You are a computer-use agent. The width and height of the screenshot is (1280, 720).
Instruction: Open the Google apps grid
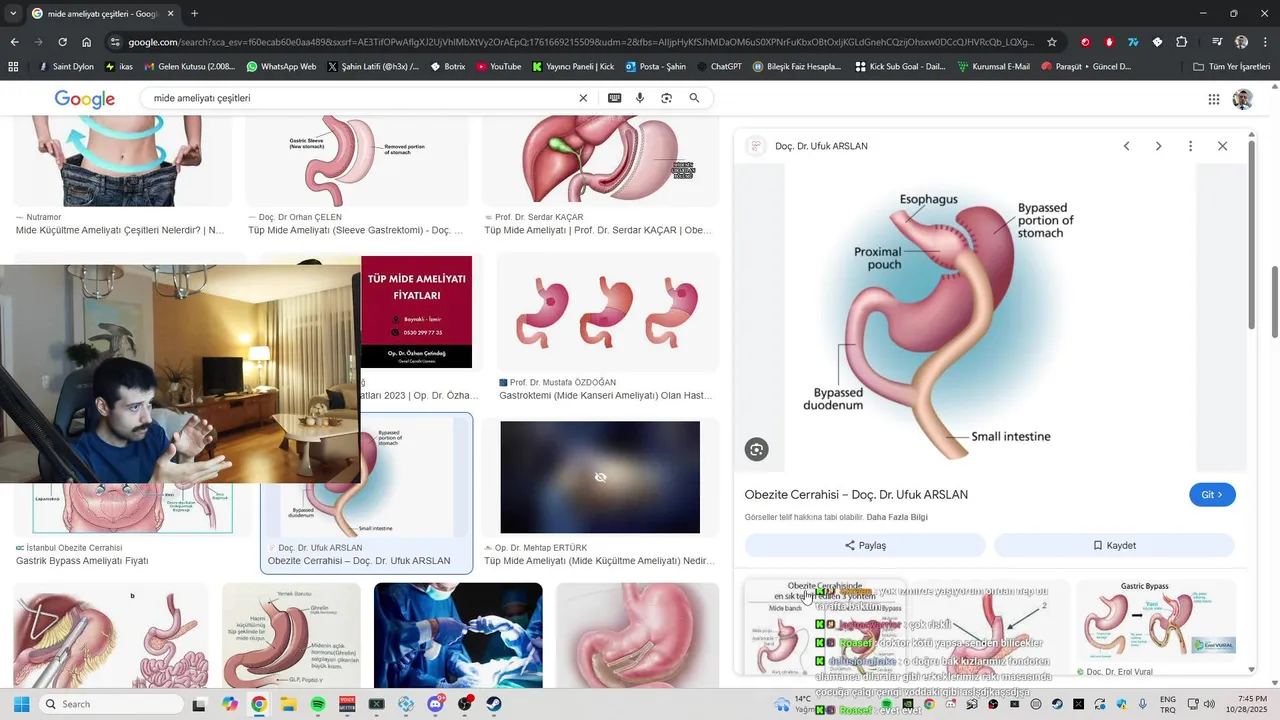coord(1214,99)
